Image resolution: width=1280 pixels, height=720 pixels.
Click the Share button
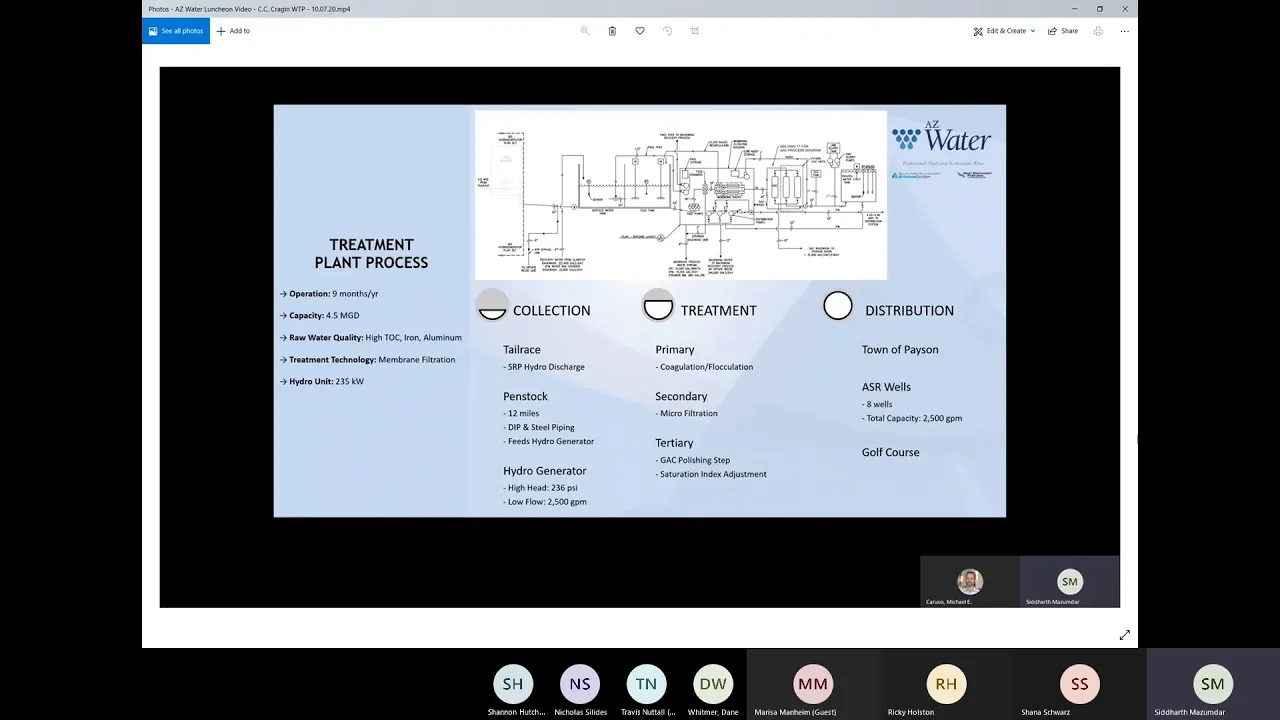click(x=1063, y=31)
